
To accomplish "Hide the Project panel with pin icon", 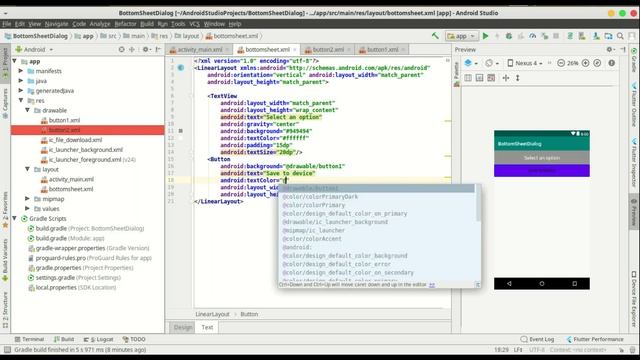I will point(158,49).
